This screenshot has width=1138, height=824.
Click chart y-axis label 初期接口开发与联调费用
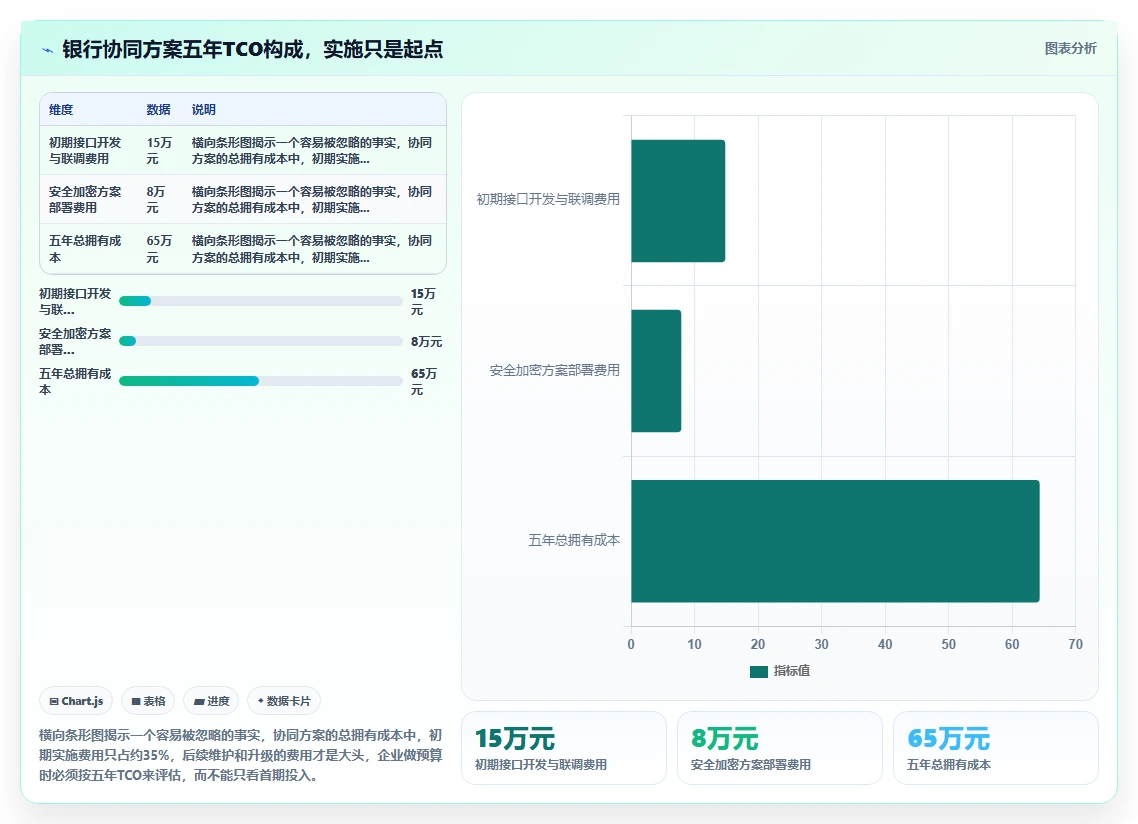click(548, 199)
